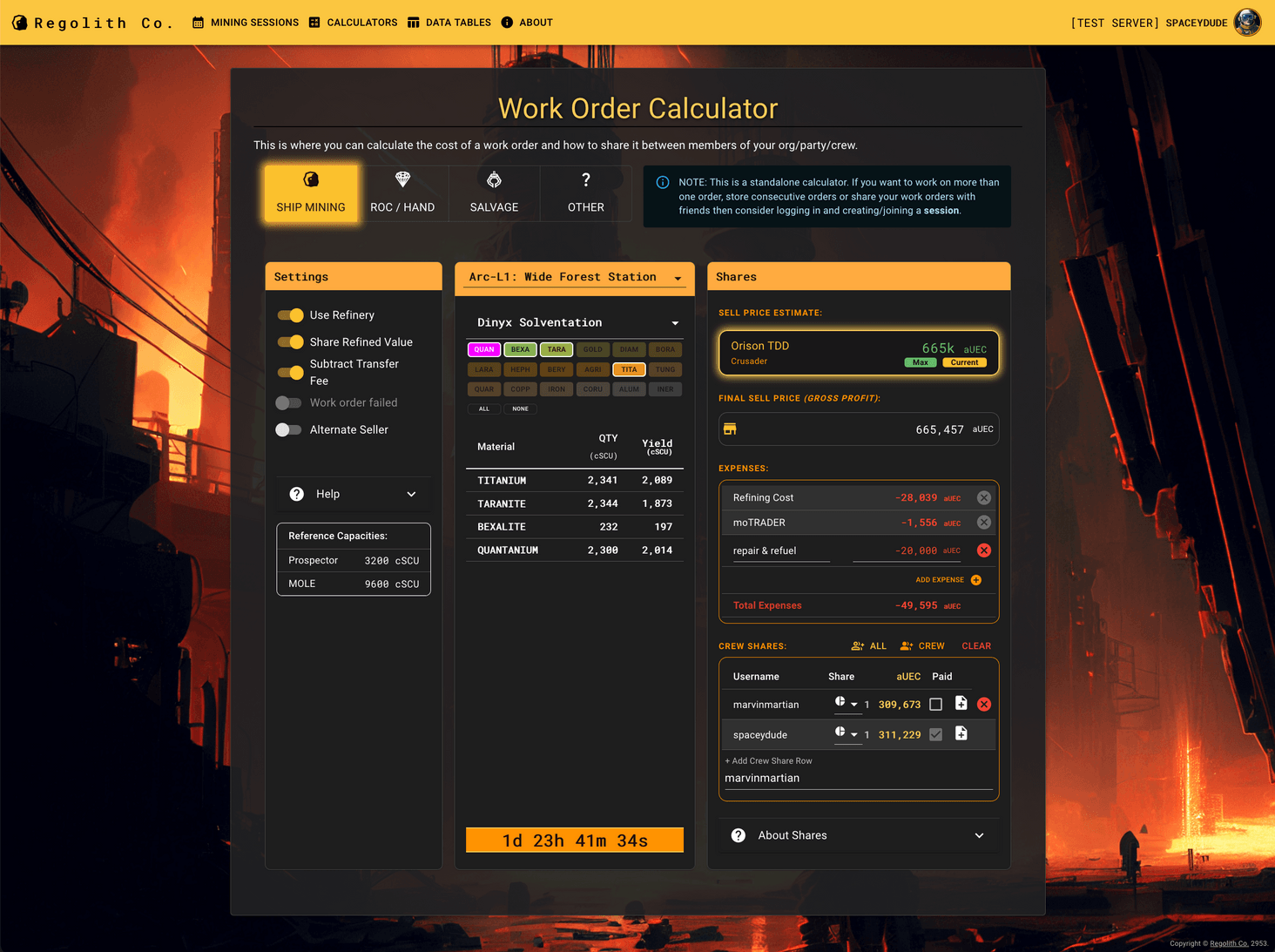
Task: Clear all crew shares
Action: click(975, 645)
